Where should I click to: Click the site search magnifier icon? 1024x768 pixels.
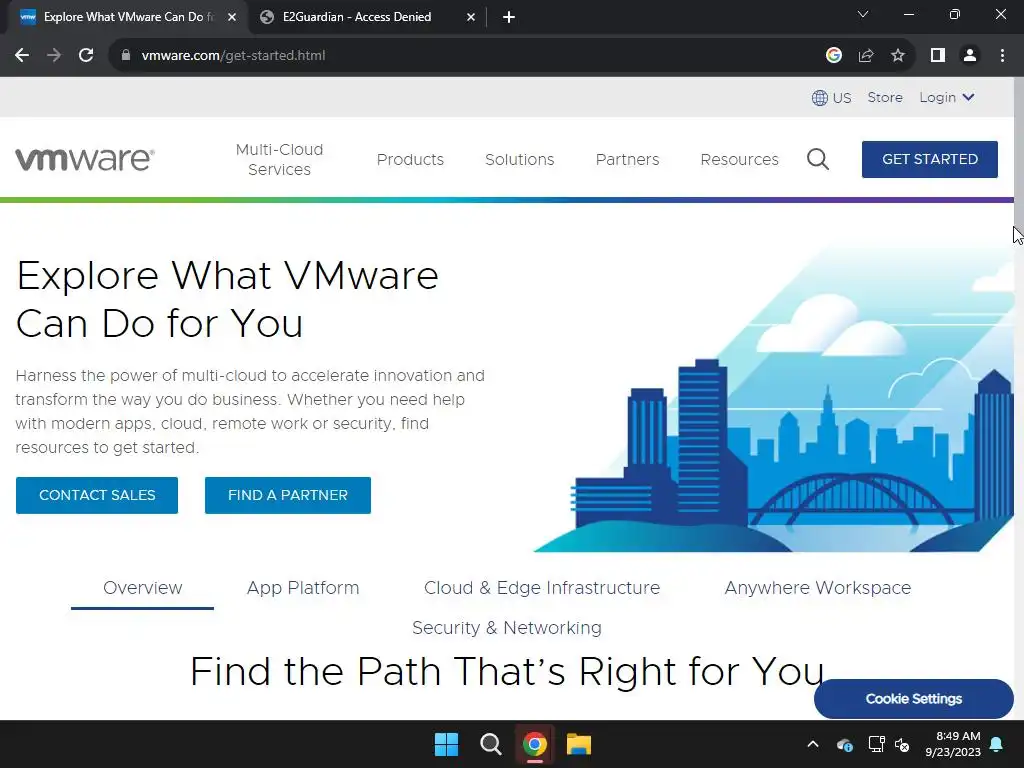point(818,159)
